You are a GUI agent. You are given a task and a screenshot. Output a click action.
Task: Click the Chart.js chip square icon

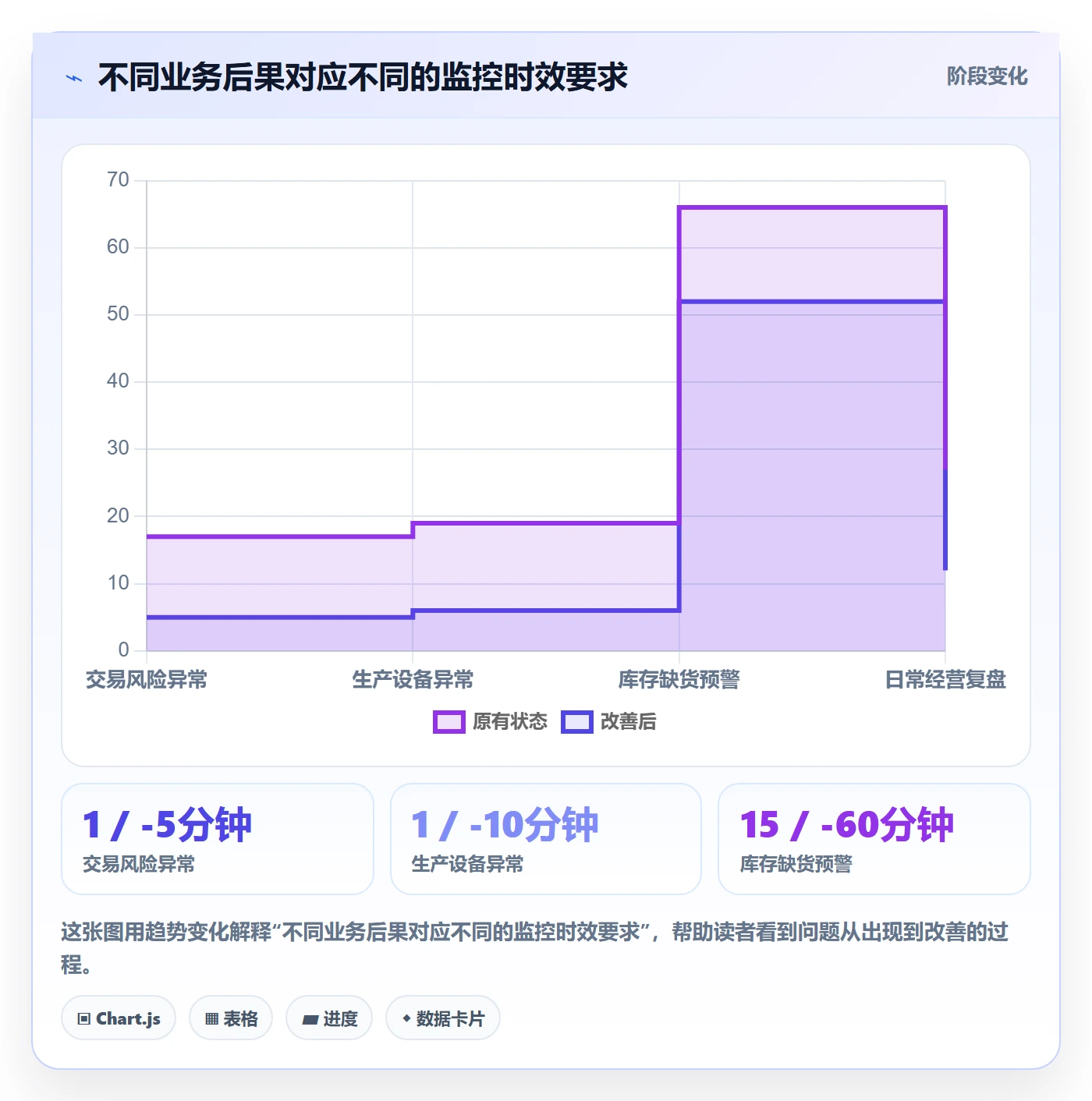pos(84,1018)
